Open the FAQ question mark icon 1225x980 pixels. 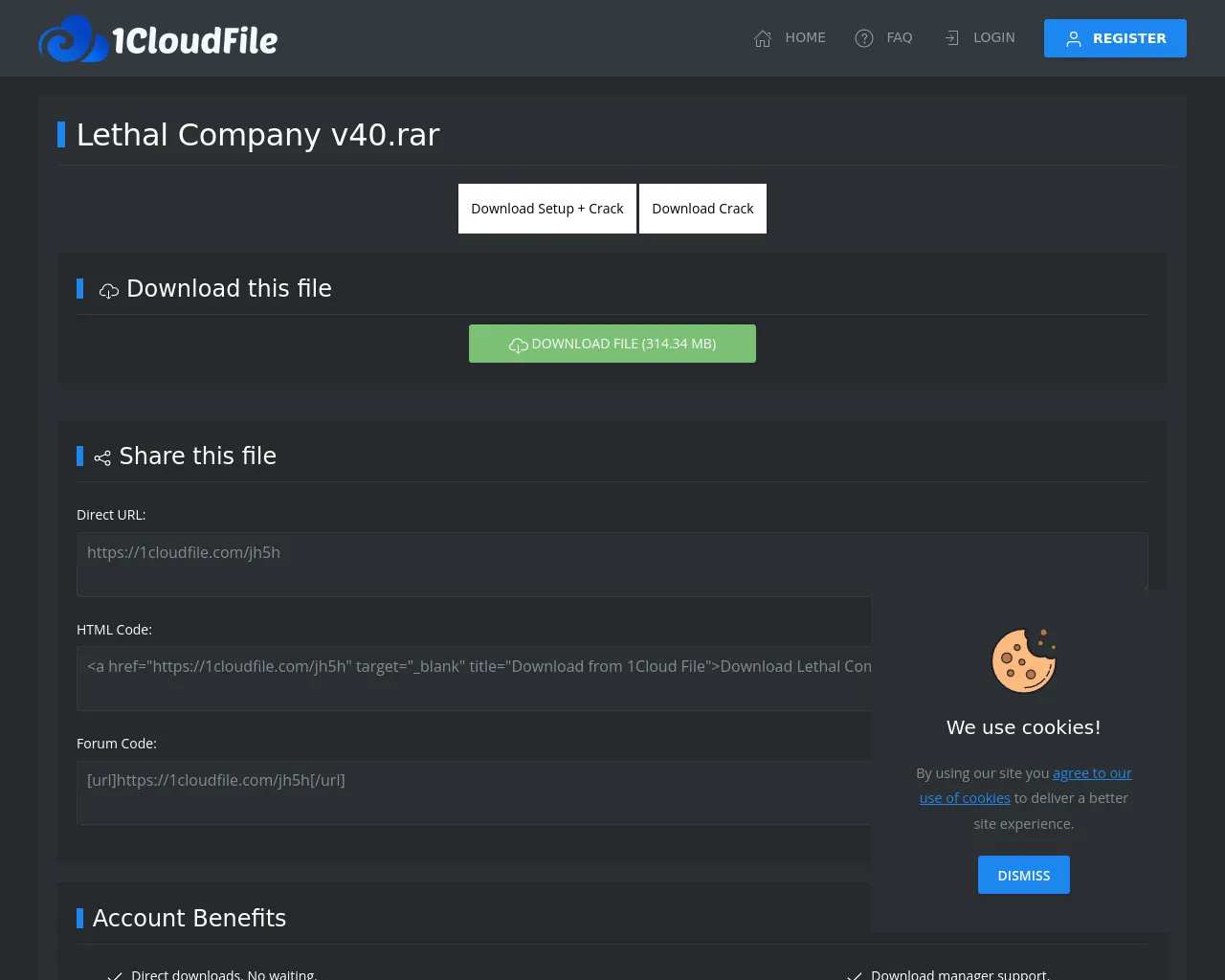[x=864, y=38]
